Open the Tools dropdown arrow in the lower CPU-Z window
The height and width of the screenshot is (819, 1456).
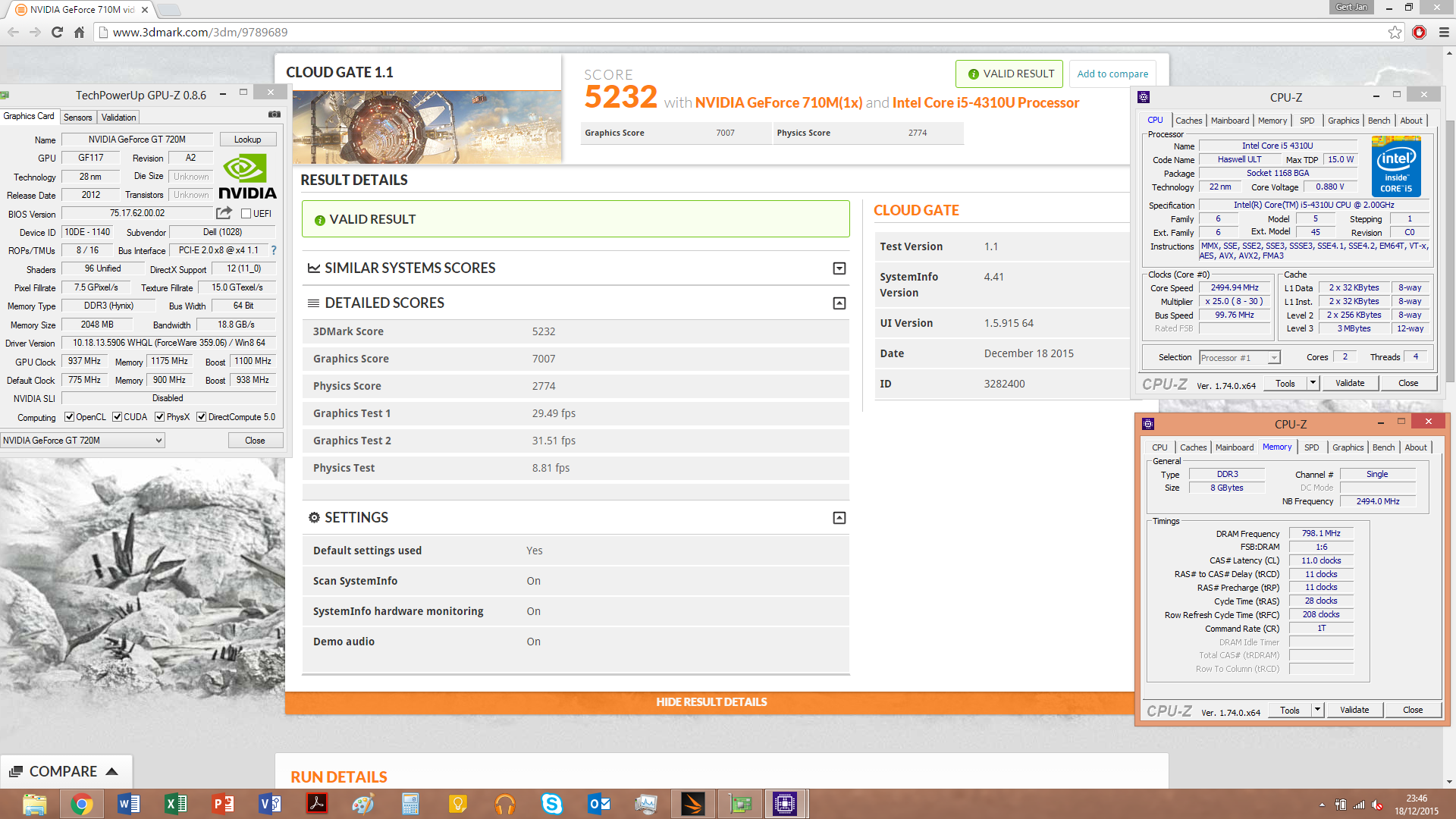(x=1318, y=711)
